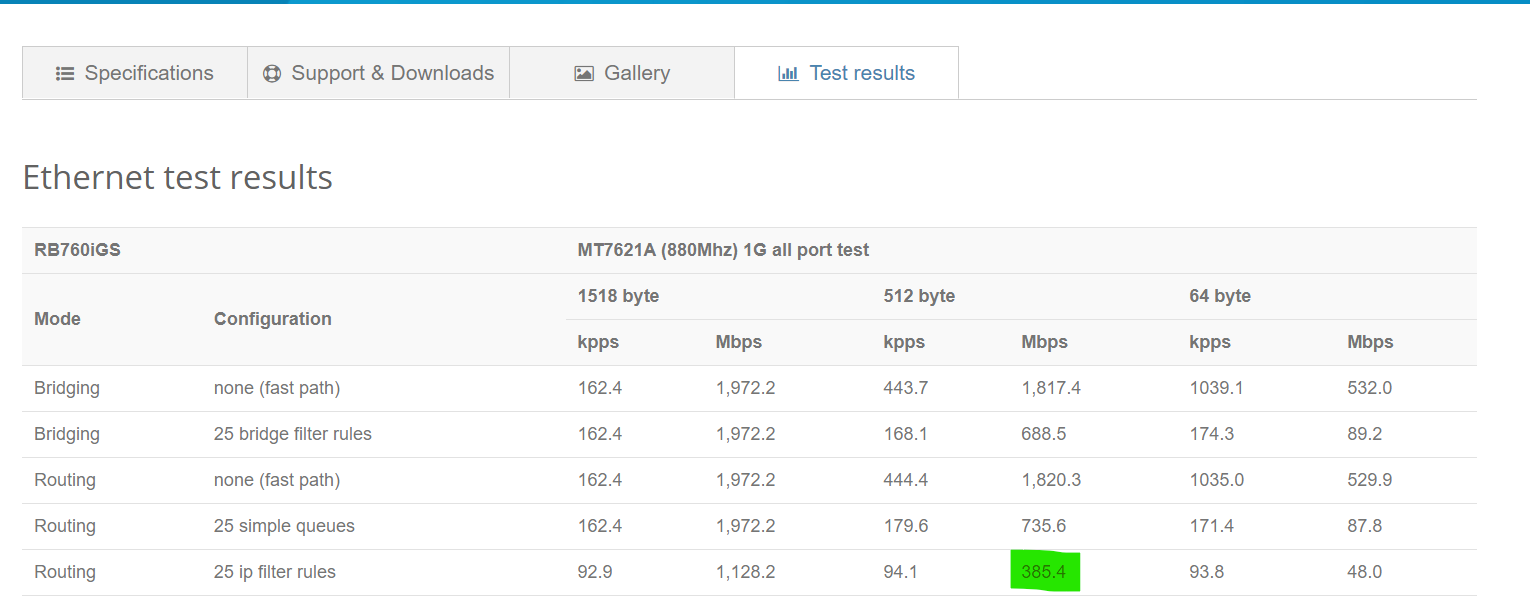Open the Gallery tab
Viewport: 1530px width, 609px height.
click(622, 73)
